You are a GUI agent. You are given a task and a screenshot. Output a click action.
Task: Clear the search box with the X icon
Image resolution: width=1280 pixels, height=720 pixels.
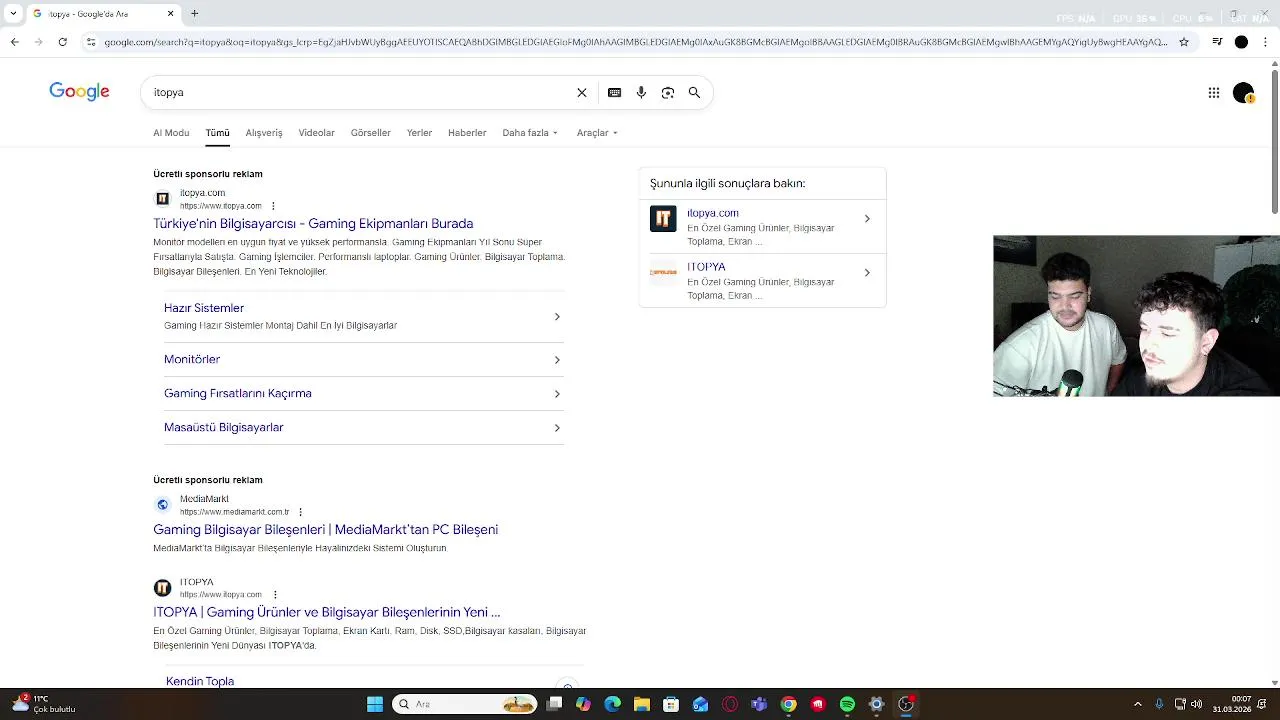tap(582, 92)
